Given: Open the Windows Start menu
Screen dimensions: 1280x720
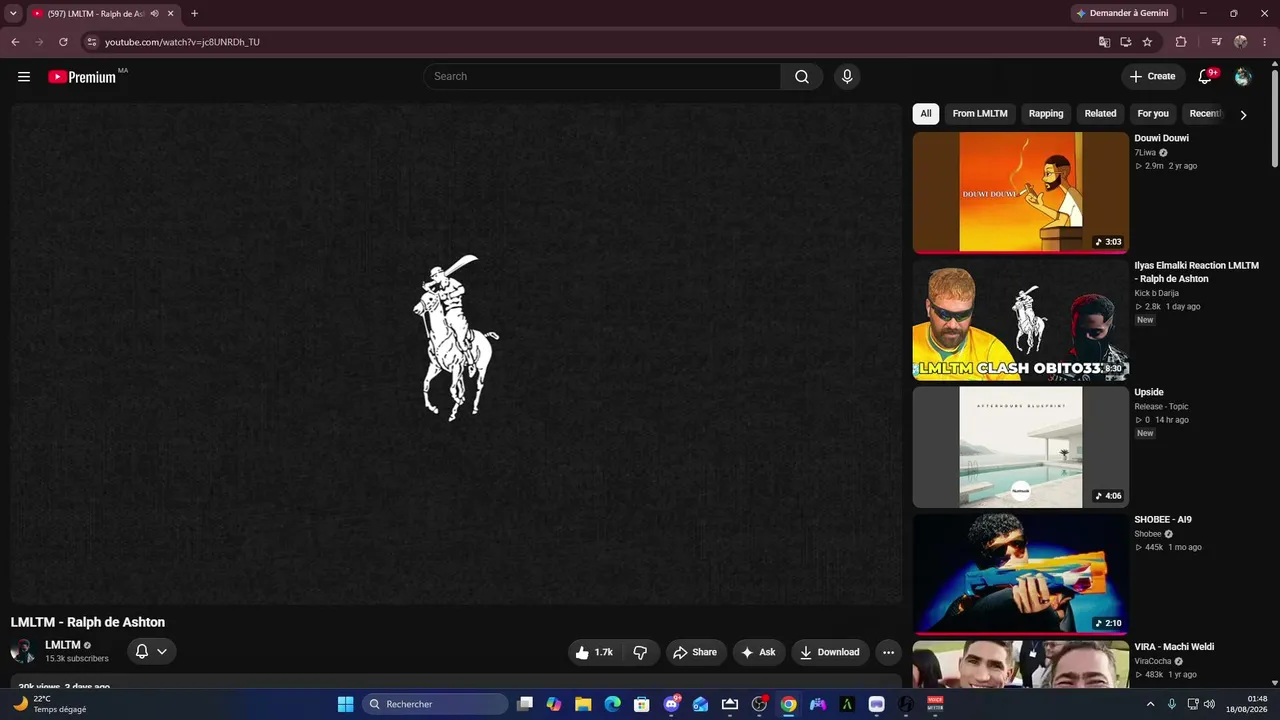Looking at the screenshot, I should (x=345, y=704).
